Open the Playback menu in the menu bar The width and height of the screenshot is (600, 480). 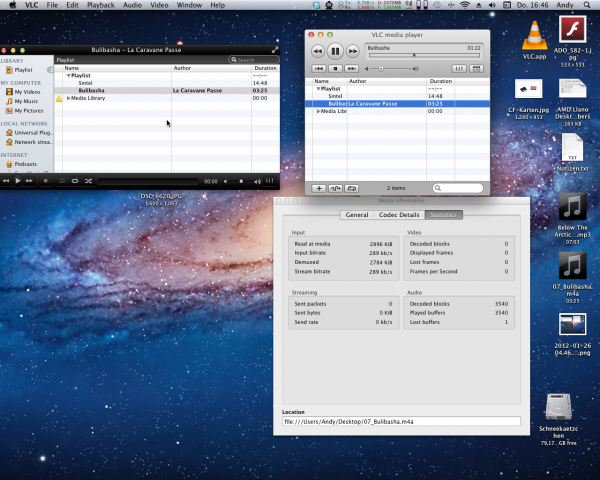100,6
